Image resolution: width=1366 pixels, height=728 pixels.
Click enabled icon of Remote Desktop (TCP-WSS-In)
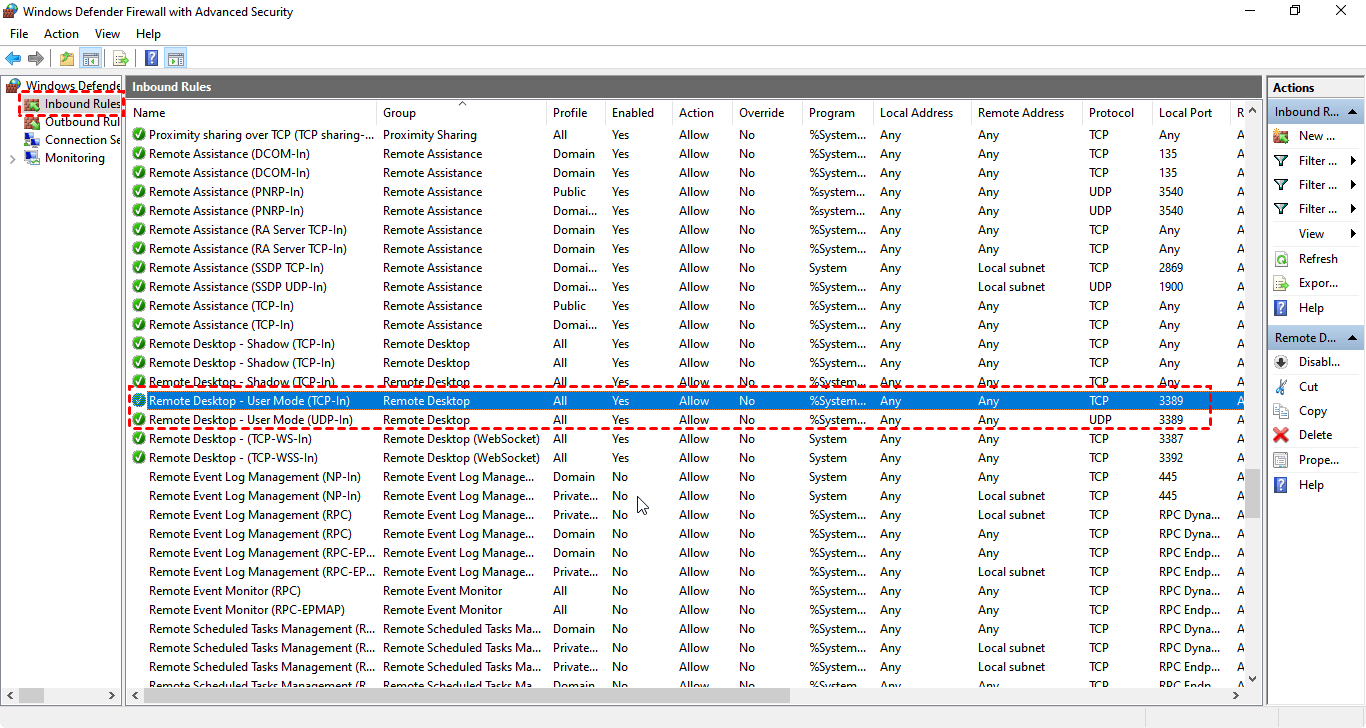(139, 458)
